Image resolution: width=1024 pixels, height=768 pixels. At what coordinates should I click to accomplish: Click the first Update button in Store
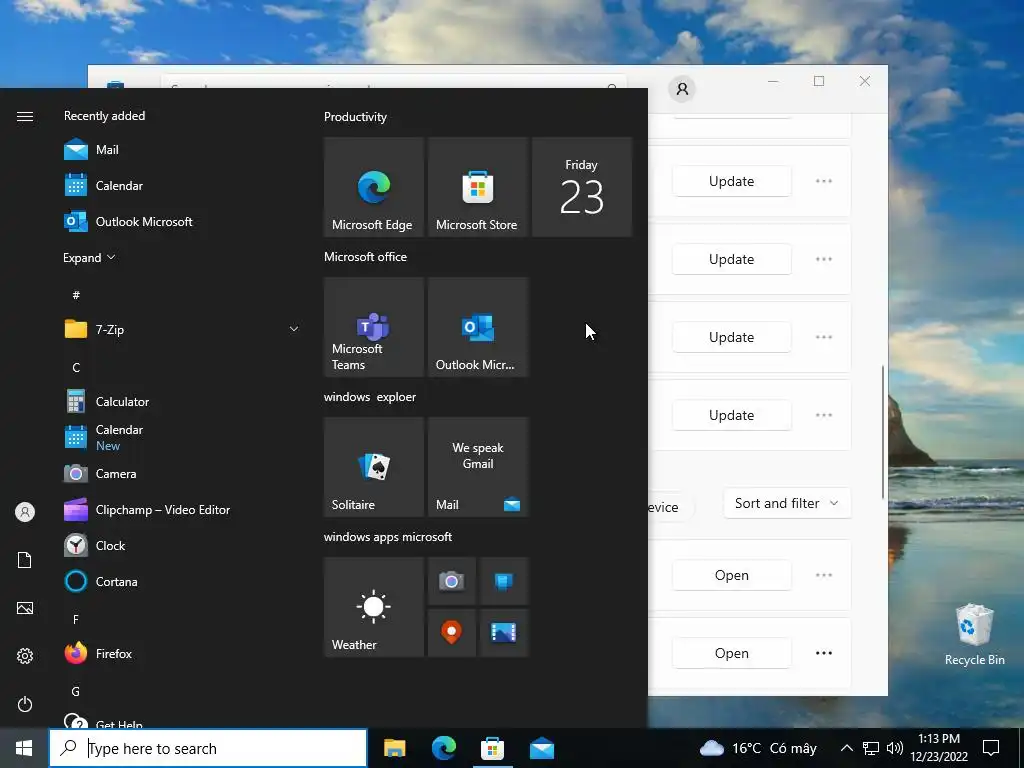tap(731, 181)
